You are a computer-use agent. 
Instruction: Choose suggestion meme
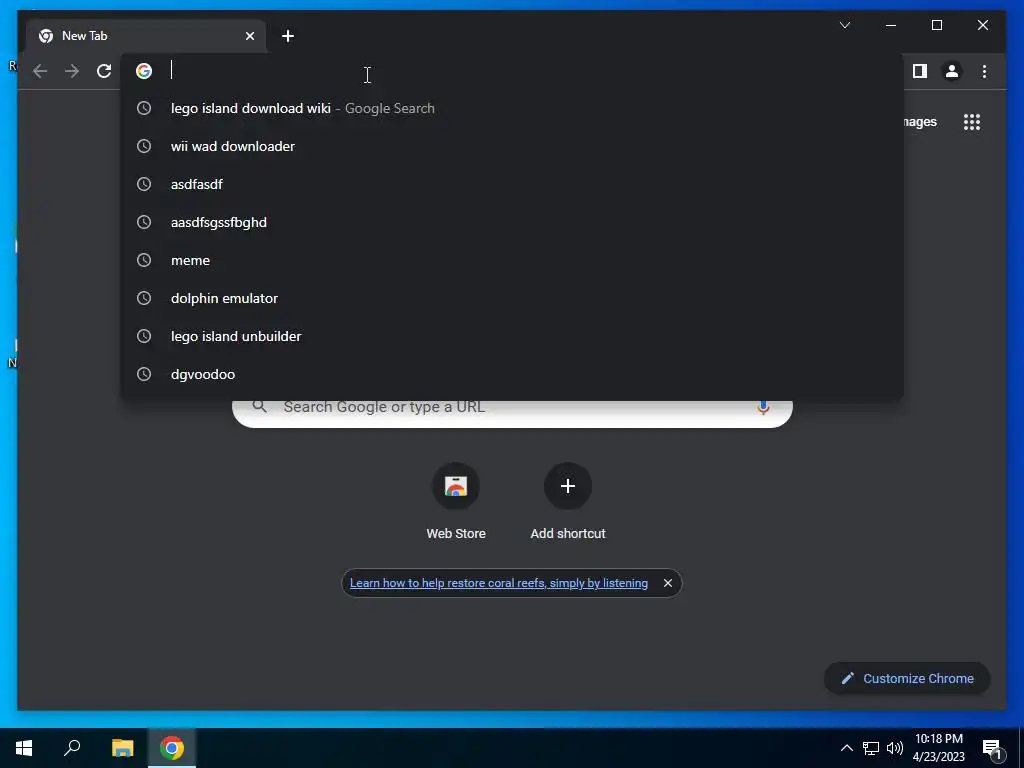(512, 260)
